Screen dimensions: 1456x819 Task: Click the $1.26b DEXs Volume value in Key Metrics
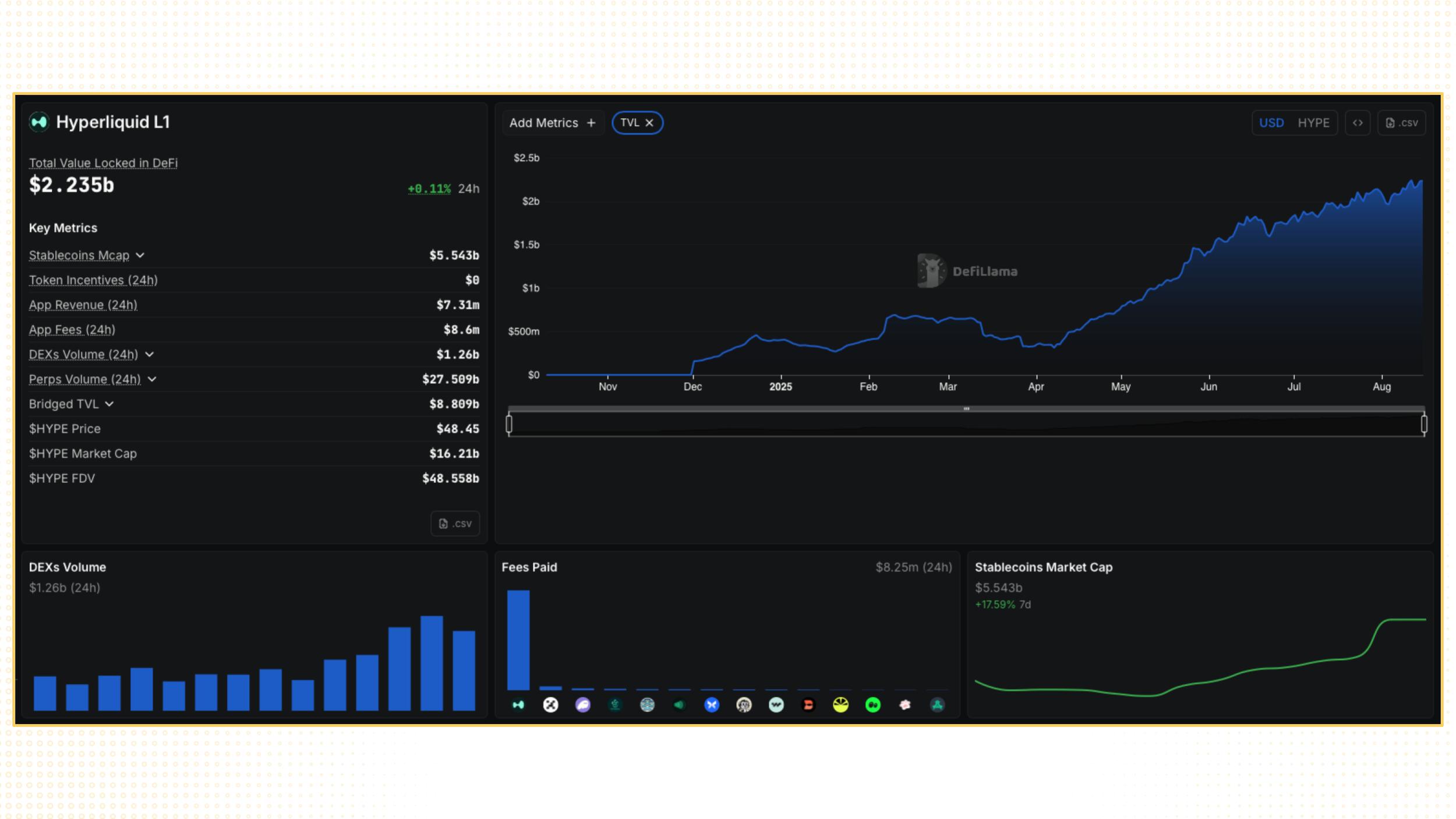(x=458, y=354)
